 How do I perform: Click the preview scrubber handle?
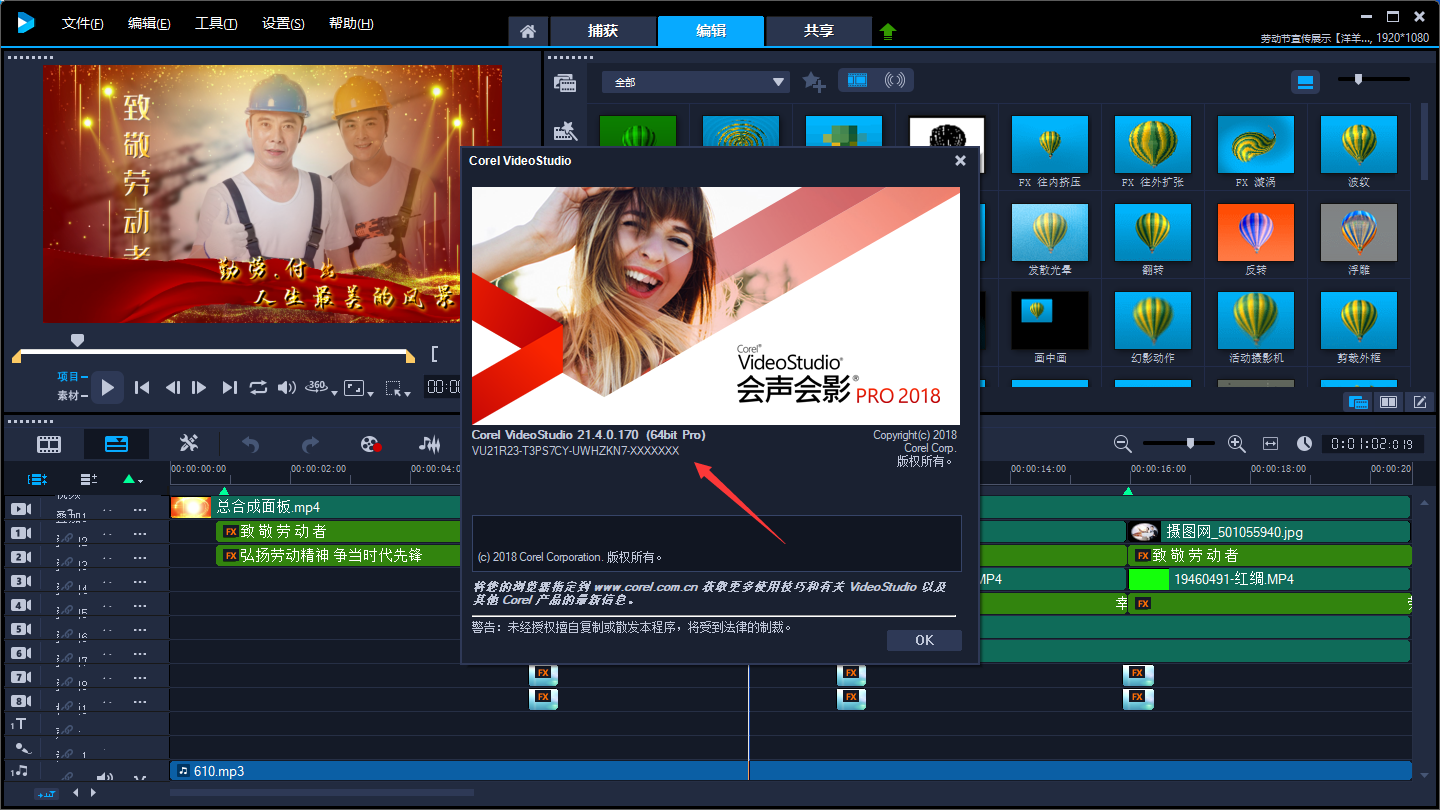(x=77, y=340)
